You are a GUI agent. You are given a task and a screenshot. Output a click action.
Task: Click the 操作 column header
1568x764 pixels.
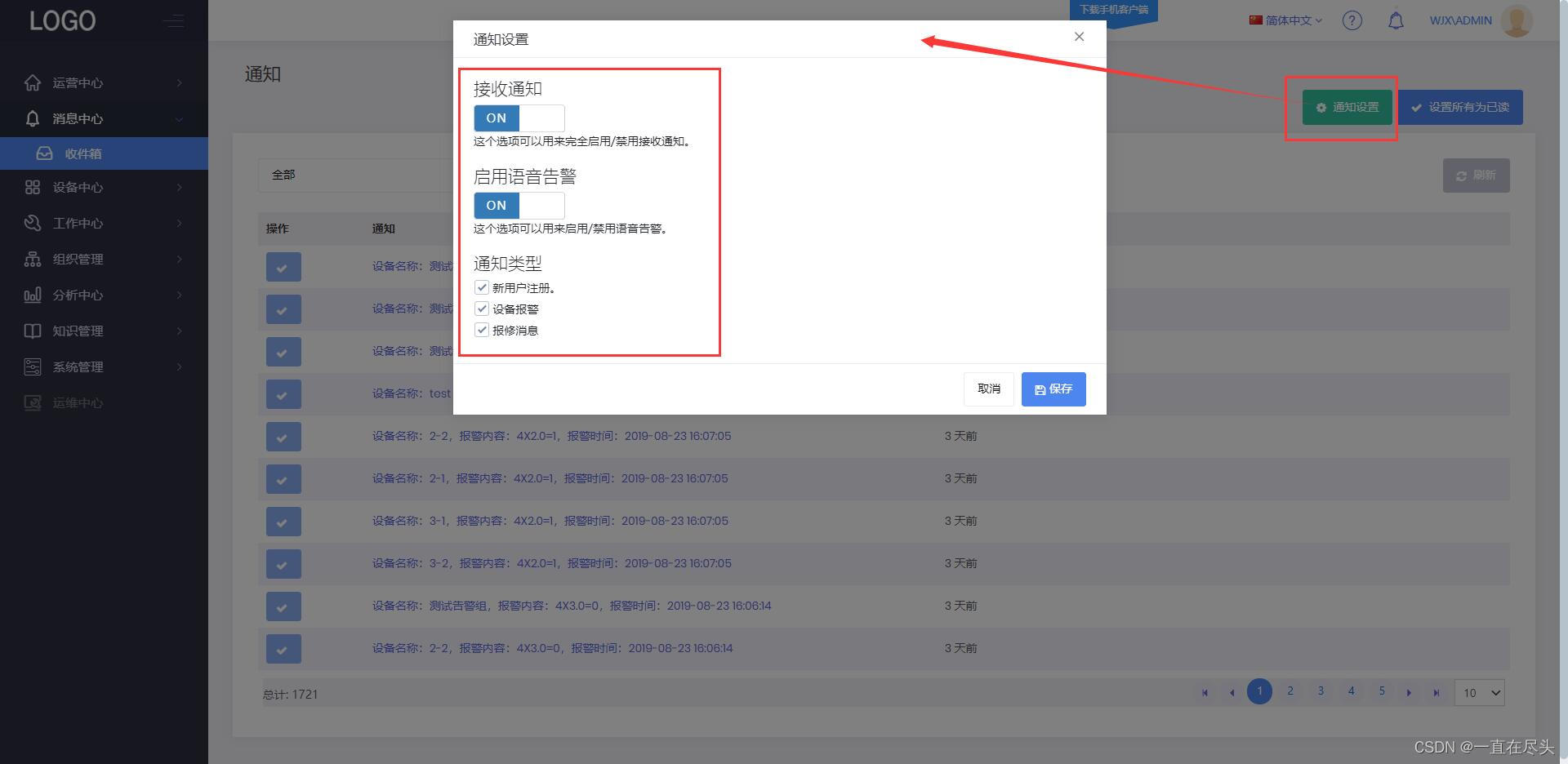click(x=277, y=229)
